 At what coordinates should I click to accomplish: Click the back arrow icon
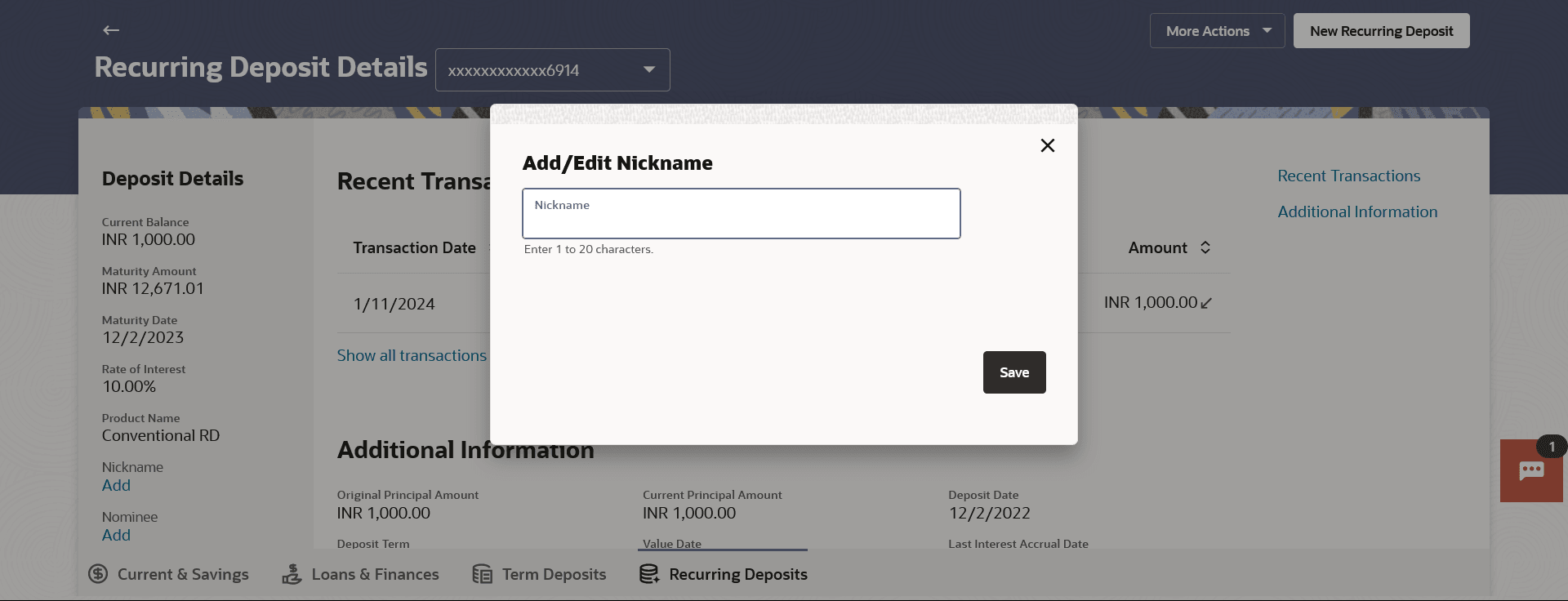(x=111, y=30)
